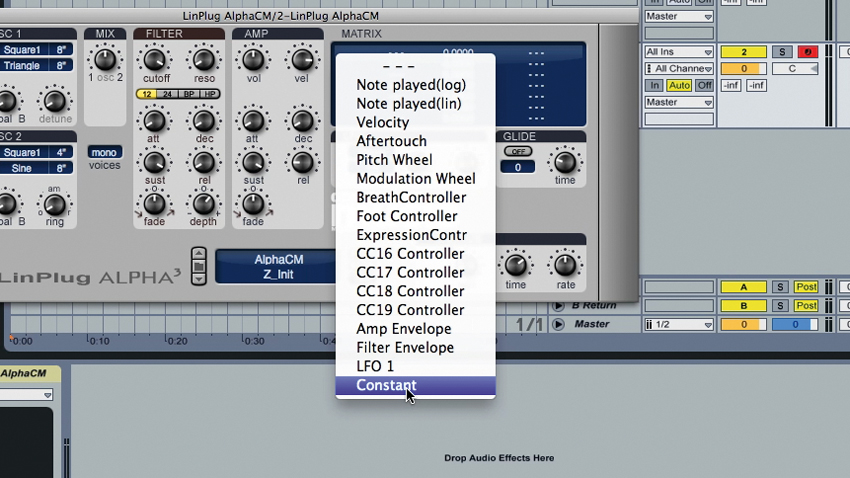Select the BP filter mode

click(189, 94)
